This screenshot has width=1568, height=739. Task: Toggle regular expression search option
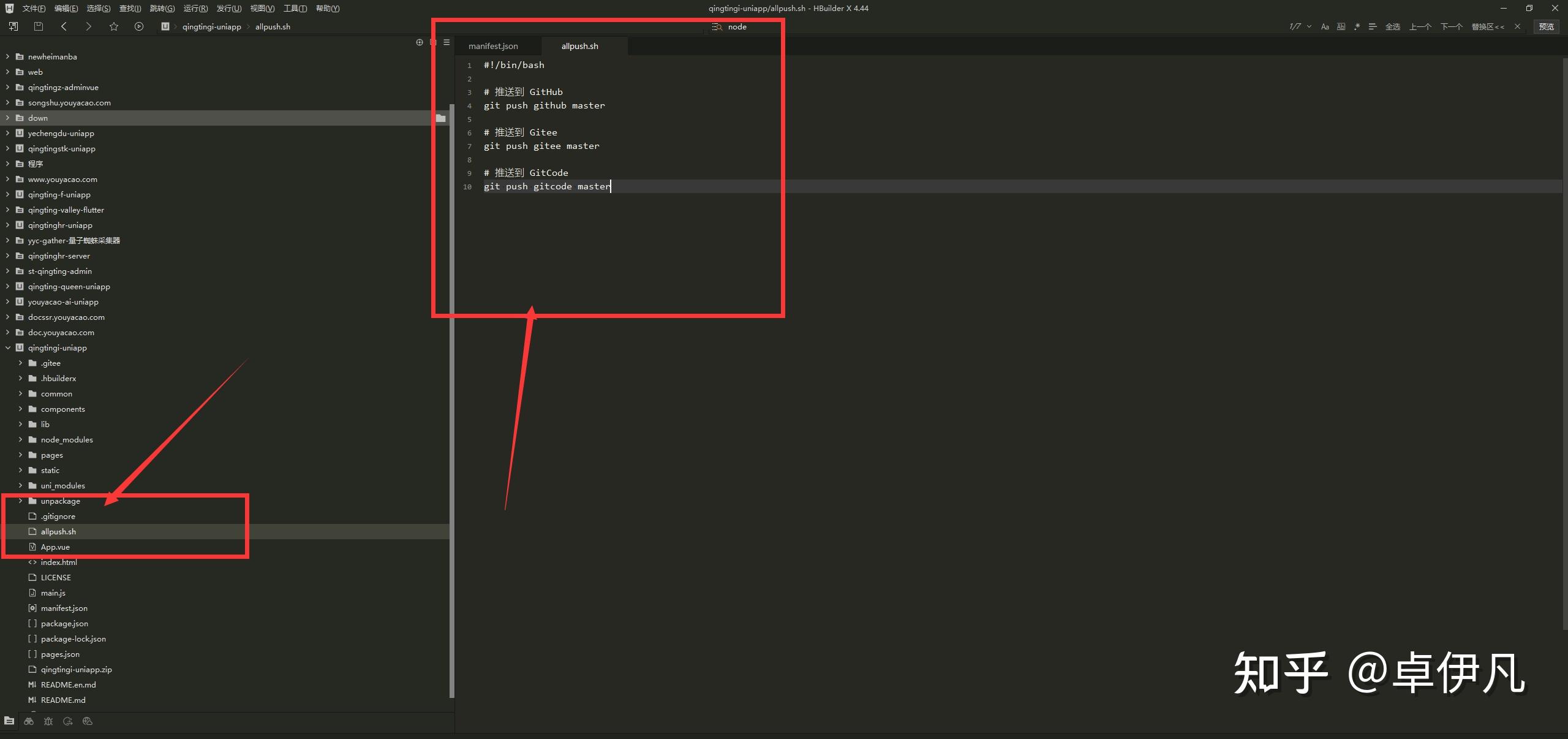(1357, 26)
